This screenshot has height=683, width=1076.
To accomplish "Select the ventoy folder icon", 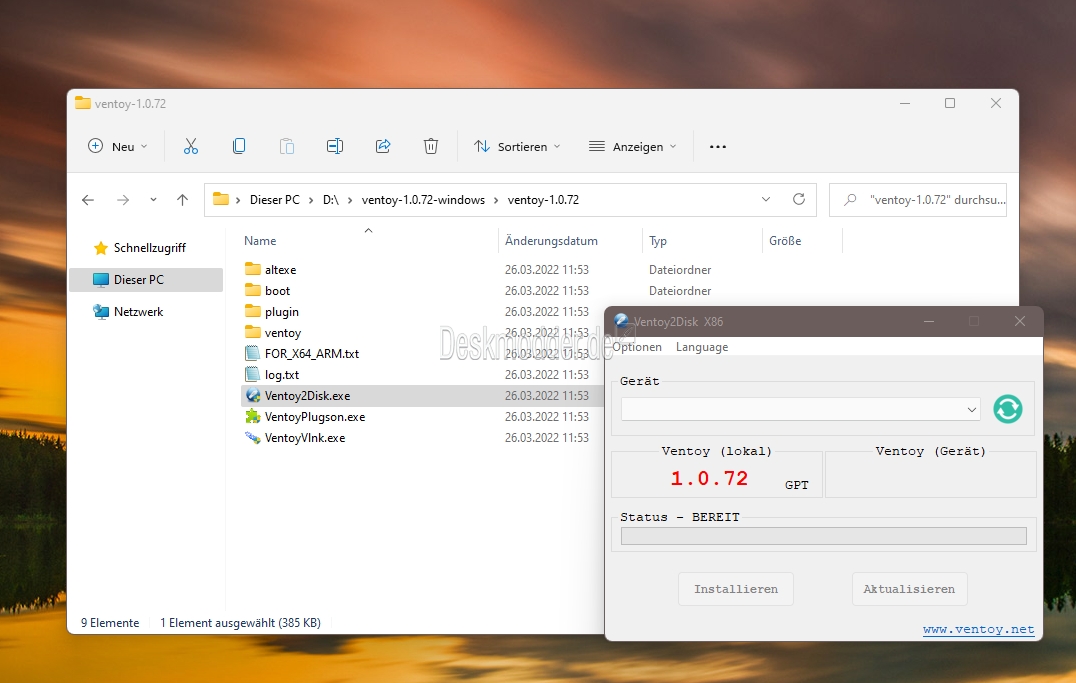I will (253, 332).
